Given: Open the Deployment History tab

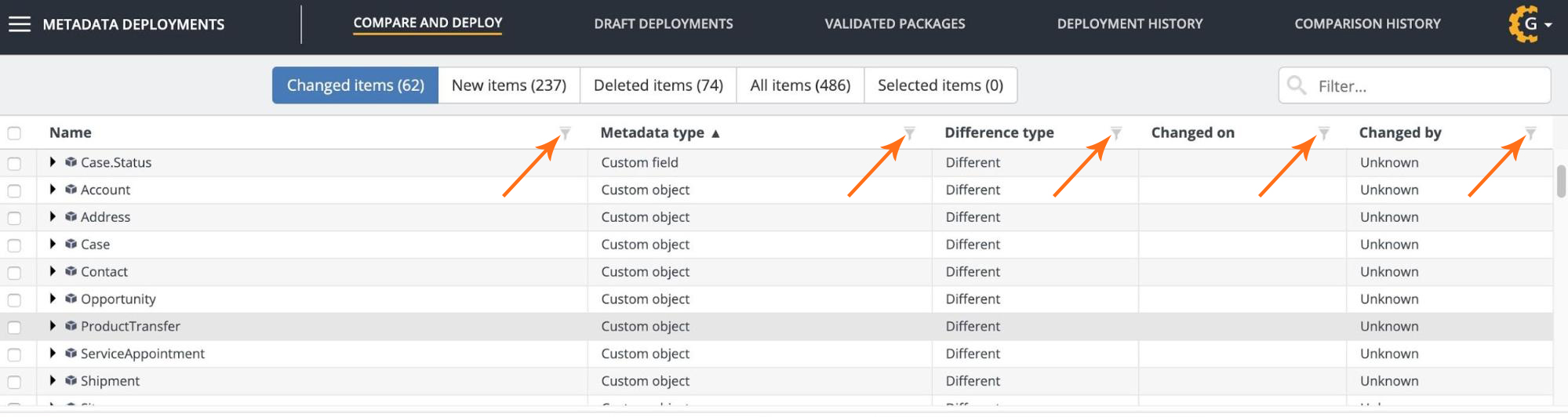Looking at the screenshot, I should point(1130,24).
